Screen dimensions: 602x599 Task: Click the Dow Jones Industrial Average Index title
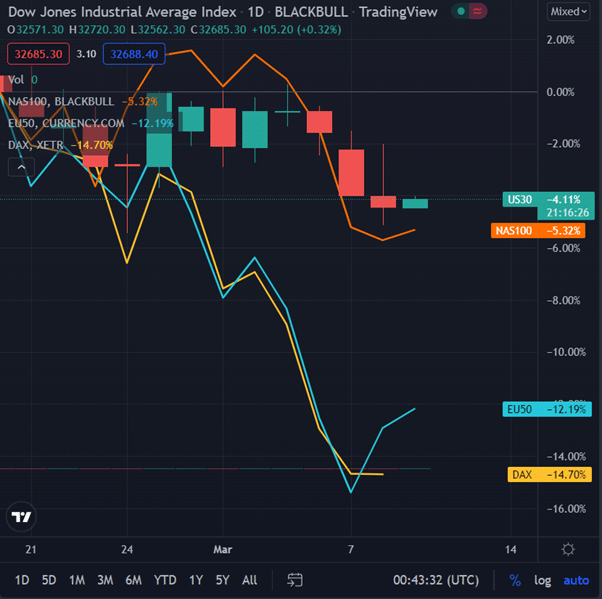pos(122,12)
